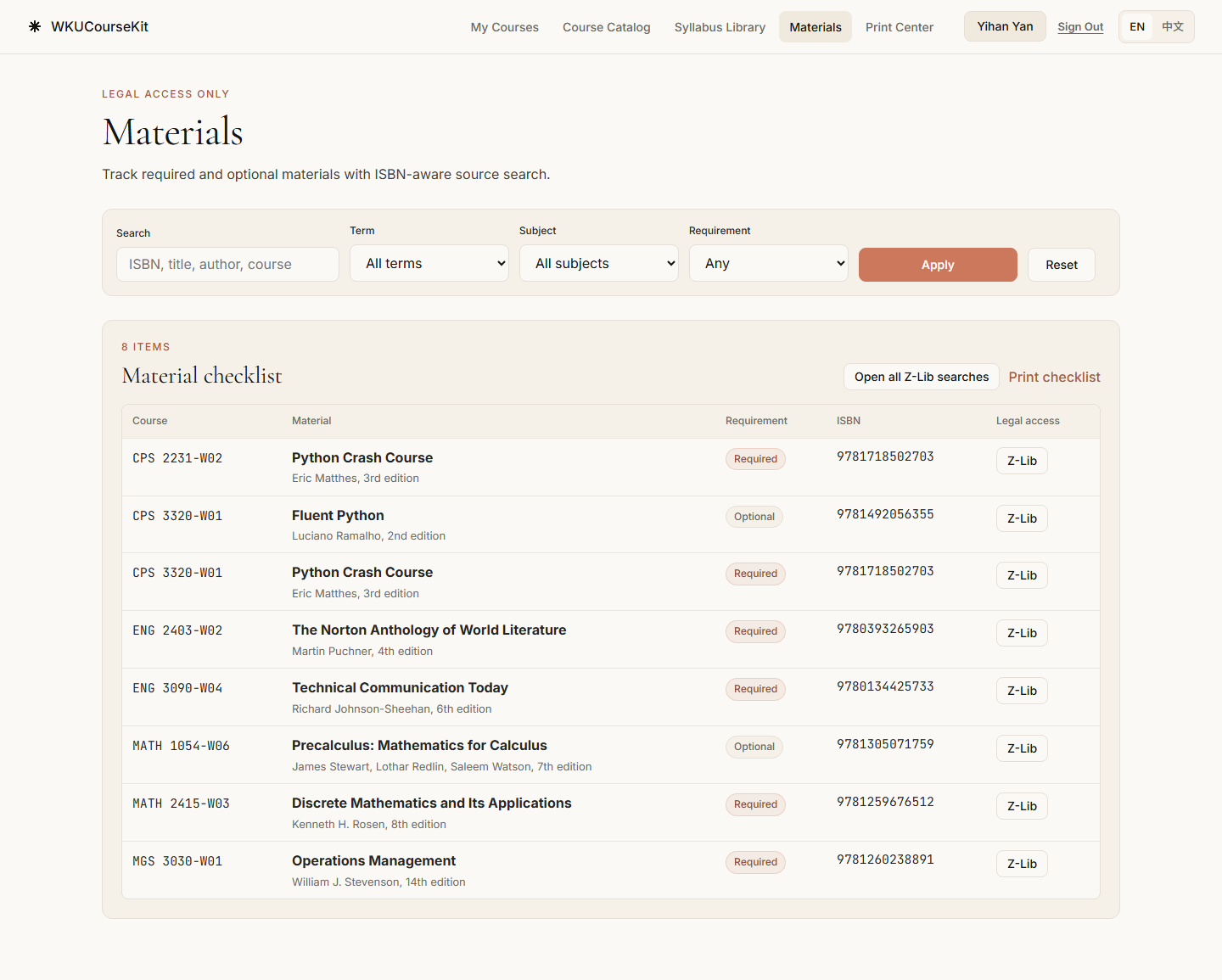Open all Z-Lib searches

pos(922,377)
